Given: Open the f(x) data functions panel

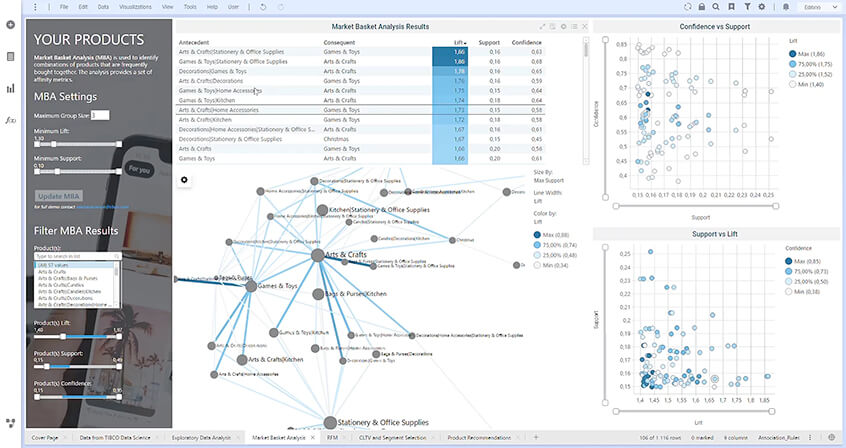Looking at the screenshot, I should pos(10,120).
